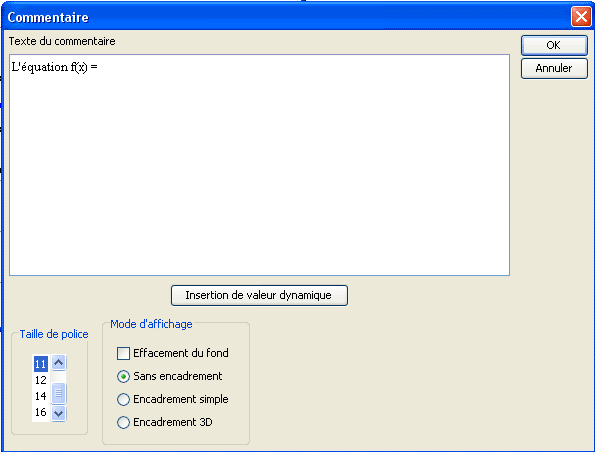The width and height of the screenshot is (595, 452).
Task: Click the font size list down arrow
Action: pyautogui.click(x=58, y=413)
